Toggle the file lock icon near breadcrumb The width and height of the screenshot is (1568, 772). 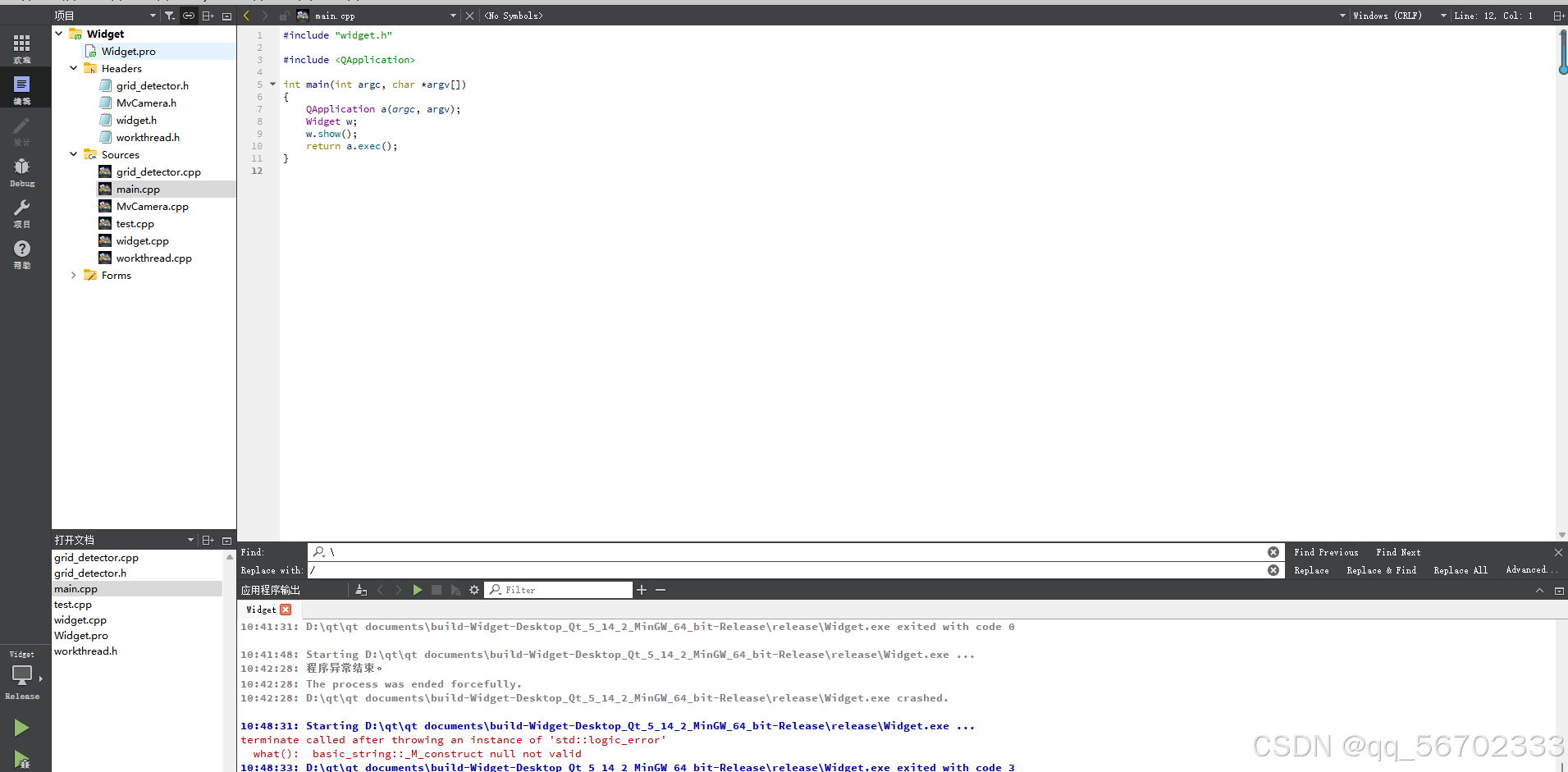click(283, 15)
